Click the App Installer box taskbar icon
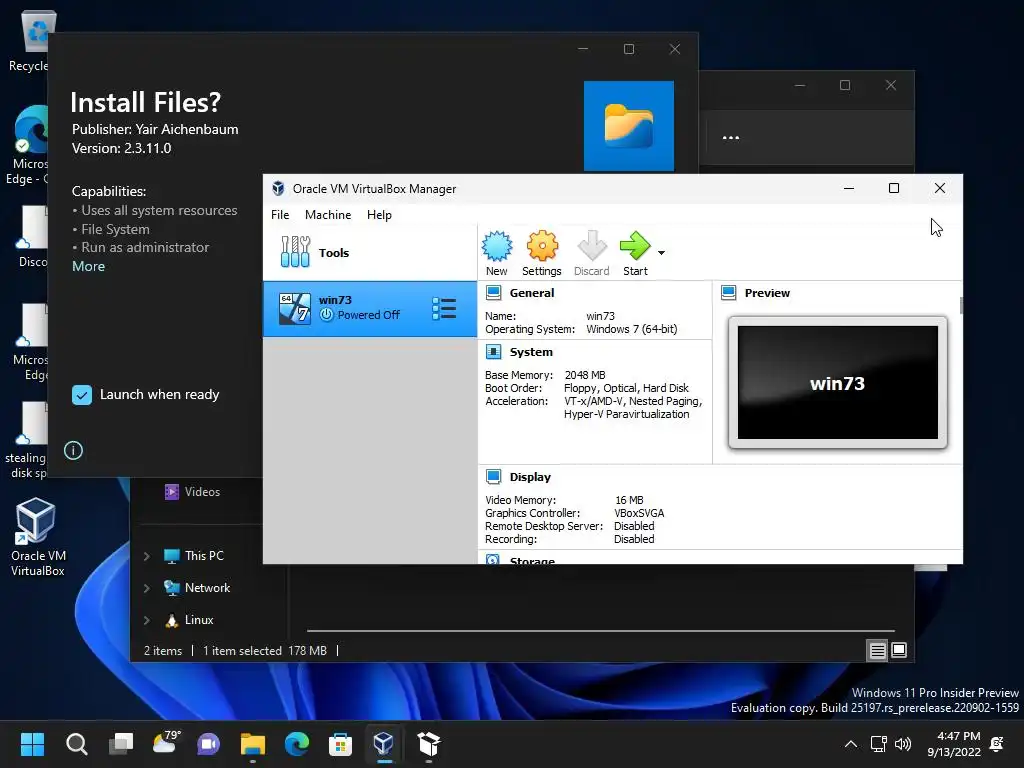This screenshot has width=1024, height=768. [x=428, y=744]
